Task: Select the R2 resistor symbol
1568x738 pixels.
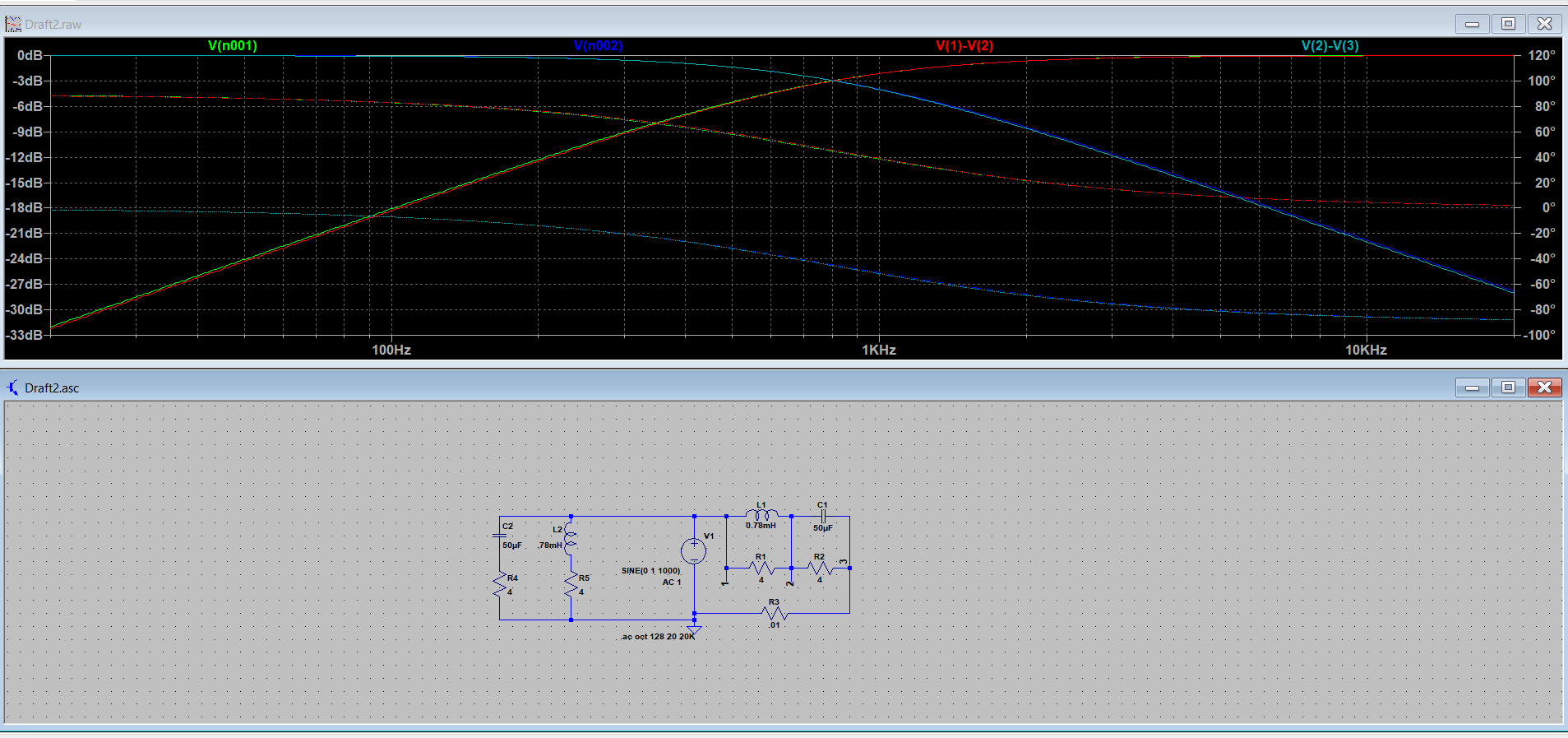Action: 820,568
